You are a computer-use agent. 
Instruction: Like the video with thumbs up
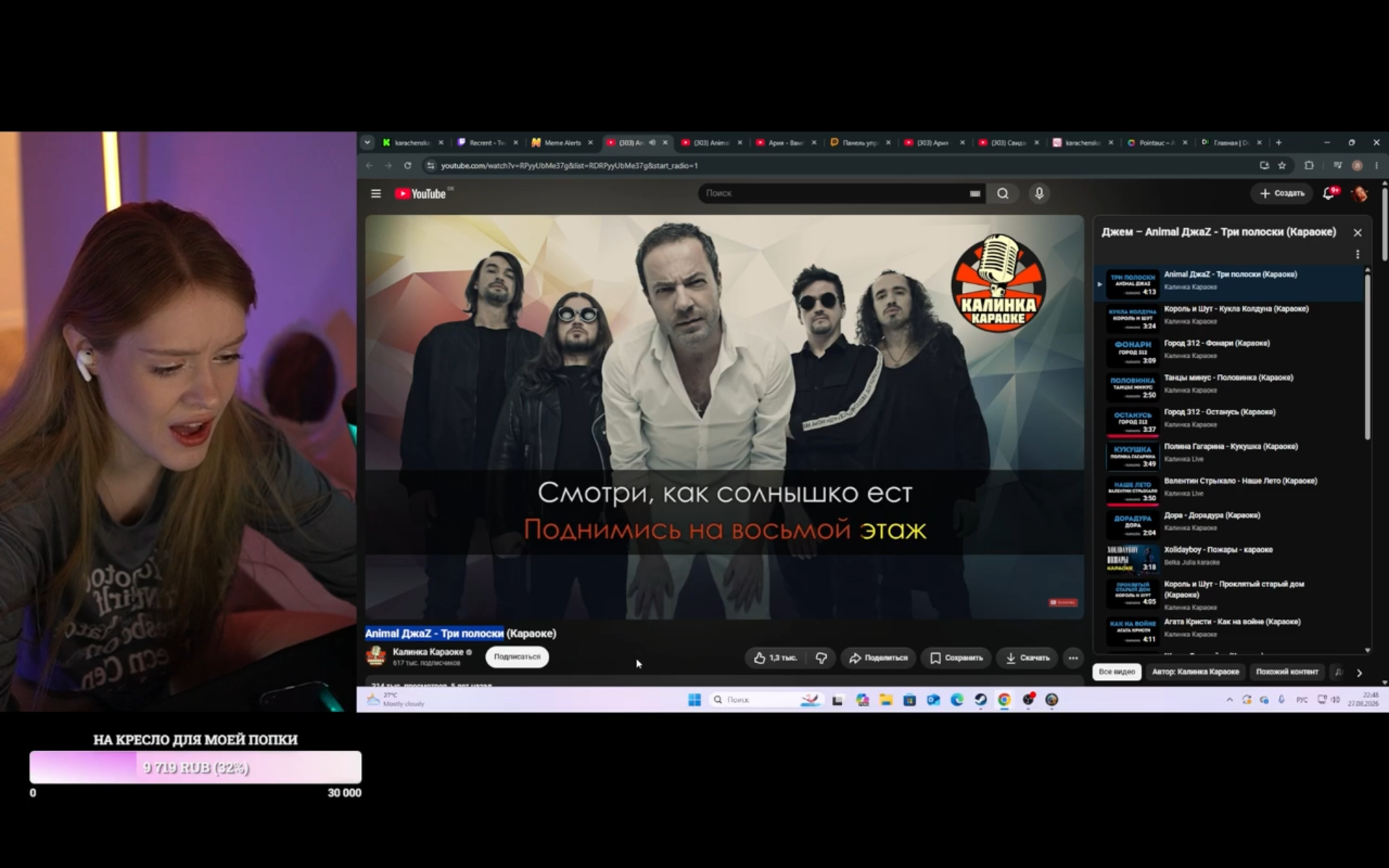tap(775, 658)
